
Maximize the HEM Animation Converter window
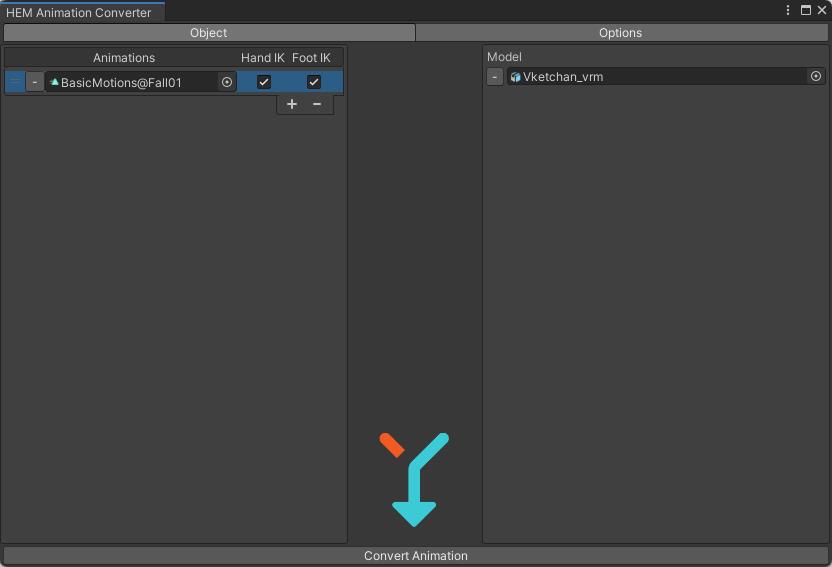point(806,11)
